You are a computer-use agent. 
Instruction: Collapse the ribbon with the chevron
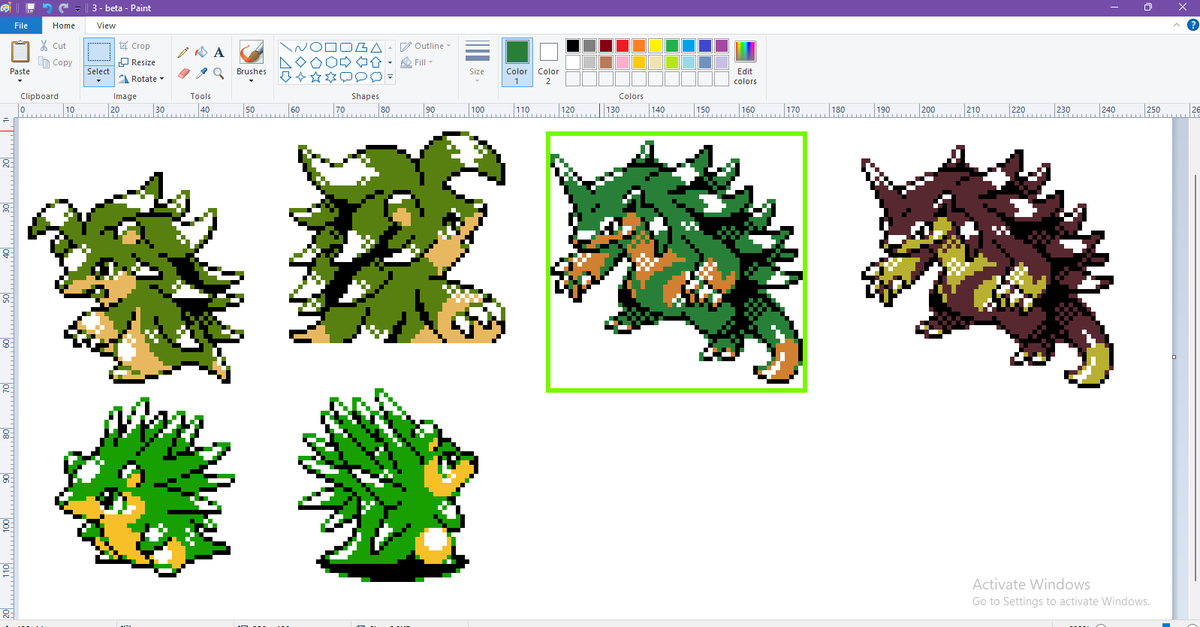point(1175,25)
